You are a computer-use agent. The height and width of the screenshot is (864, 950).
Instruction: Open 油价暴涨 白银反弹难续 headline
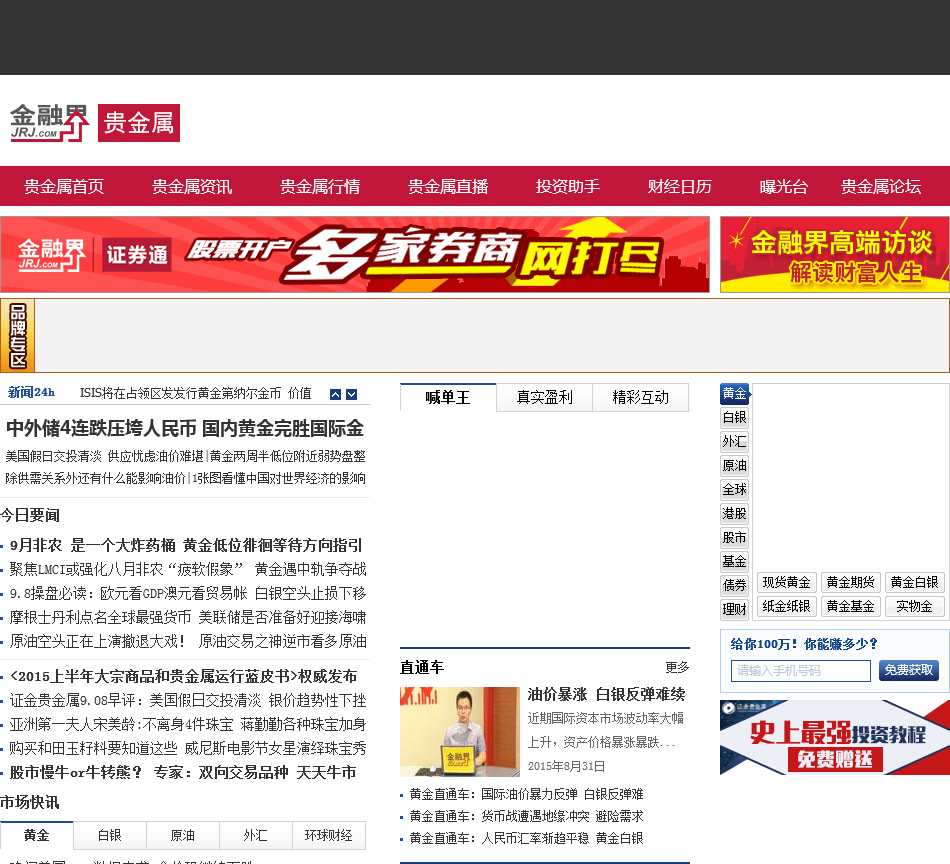(x=606, y=694)
